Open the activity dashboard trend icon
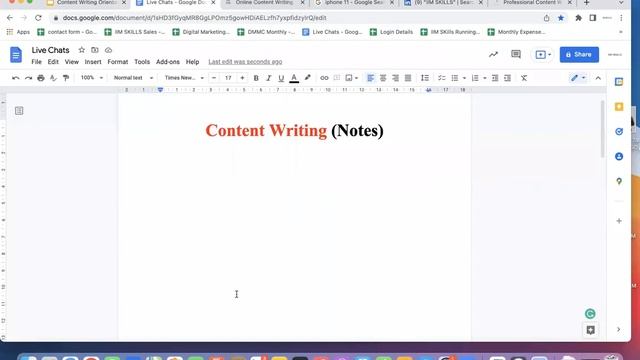640x360 pixels. pyautogui.click(x=493, y=54)
